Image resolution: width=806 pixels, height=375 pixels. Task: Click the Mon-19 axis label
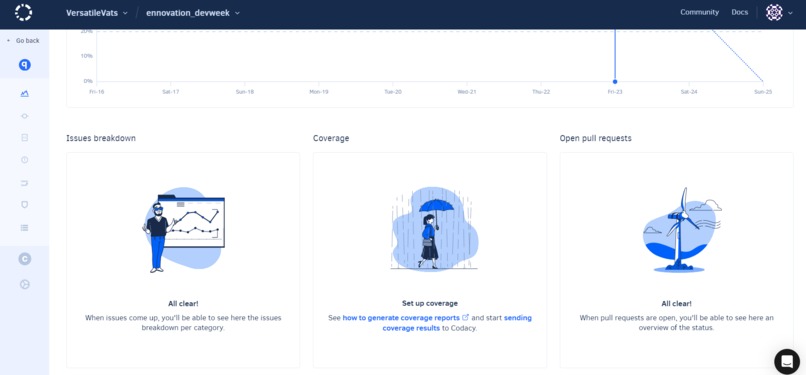click(319, 92)
